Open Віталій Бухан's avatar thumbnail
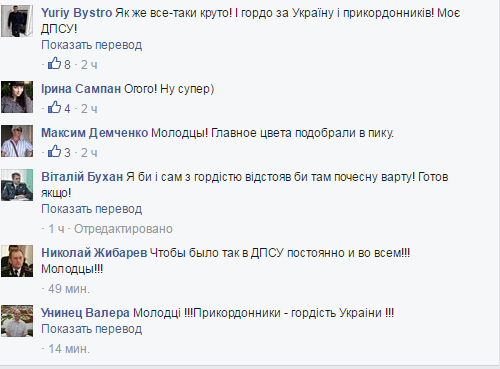This screenshot has width=500, height=369. [17, 185]
